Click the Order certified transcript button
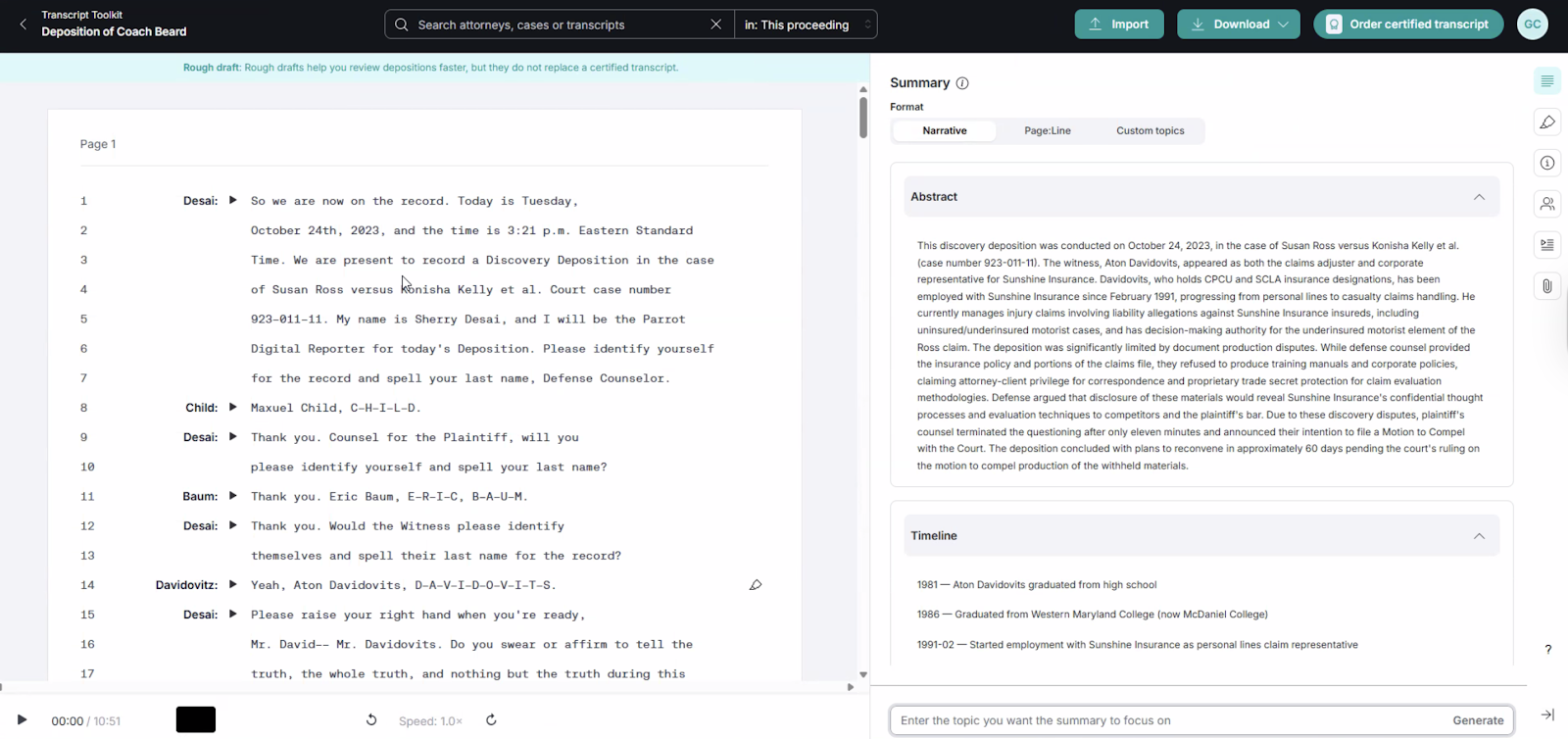 point(1408,25)
